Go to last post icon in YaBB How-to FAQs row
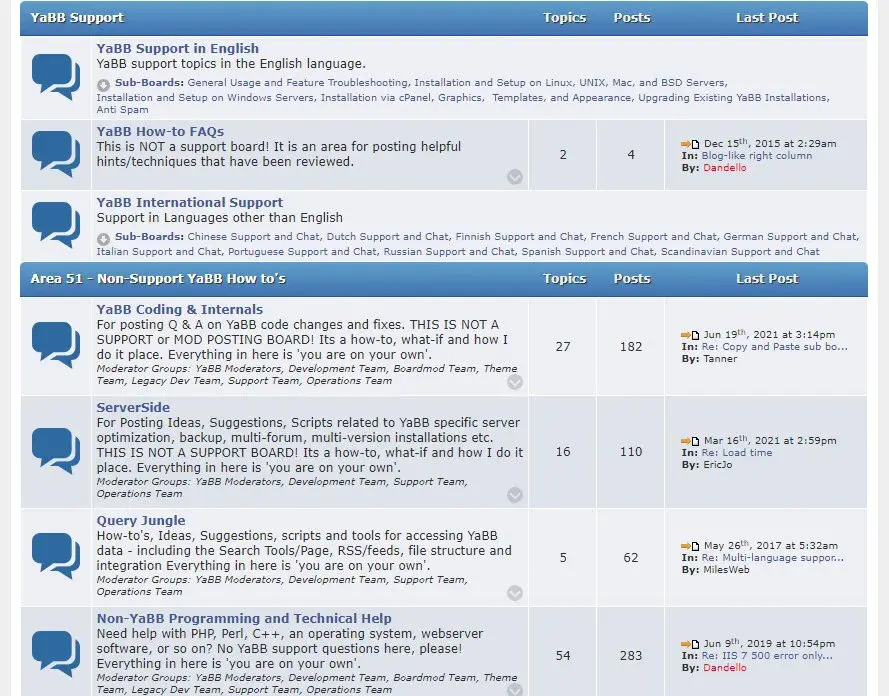This screenshot has height=696, width=889. (690, 144)
